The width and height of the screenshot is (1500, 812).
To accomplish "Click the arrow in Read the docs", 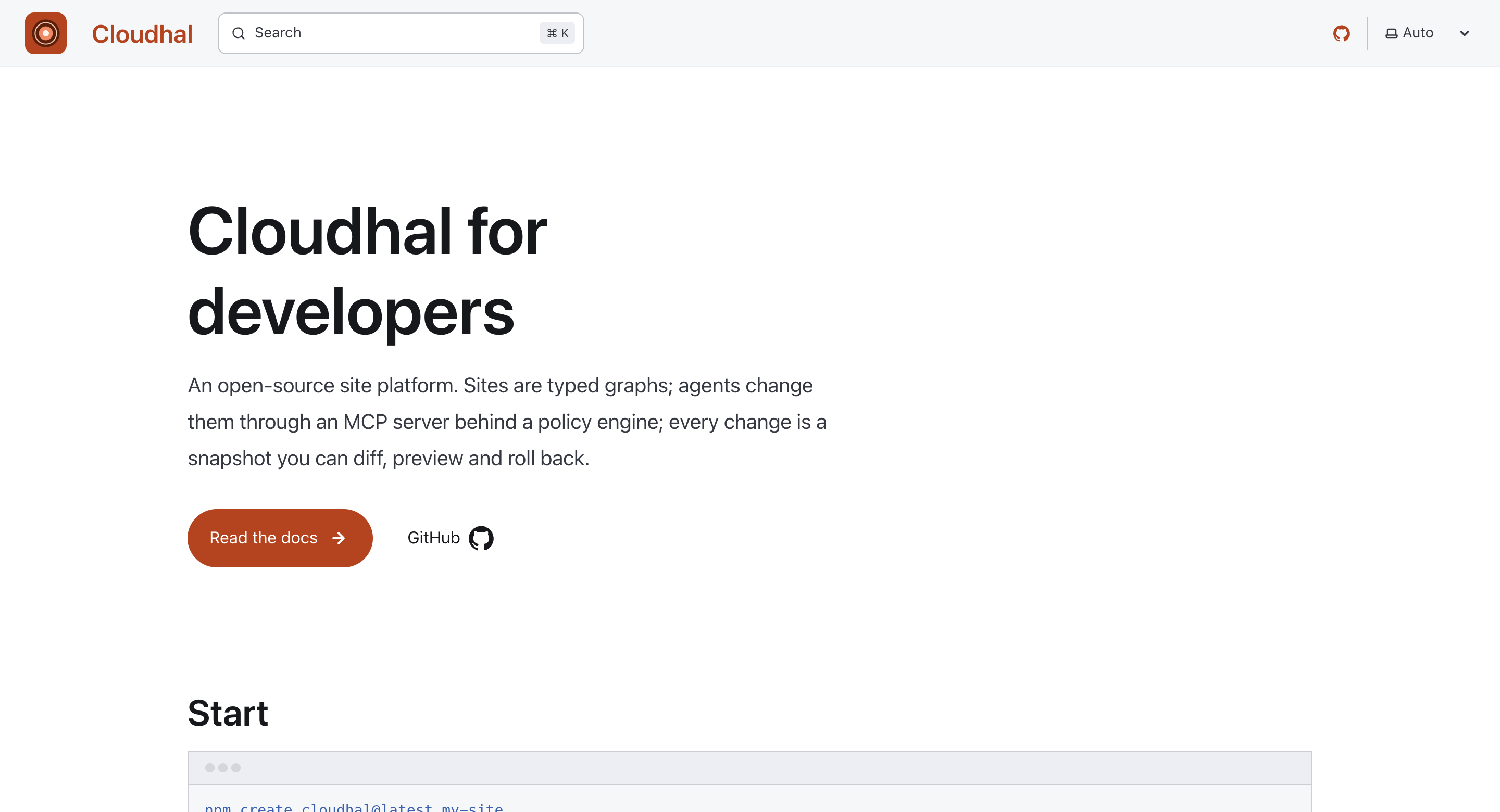I will click(339, 538).
